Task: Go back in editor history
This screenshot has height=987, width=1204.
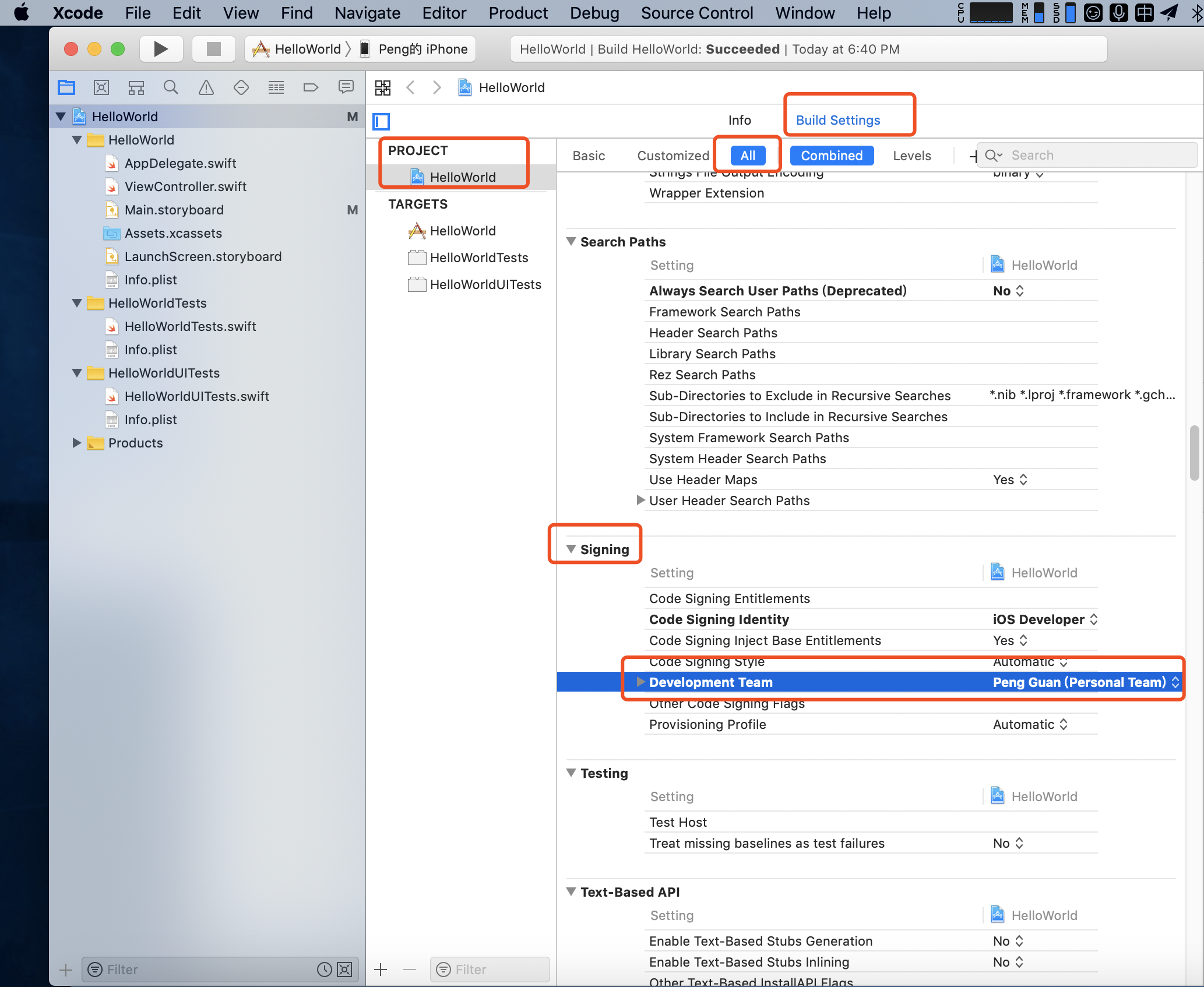Action: click(x=410, y=87)
